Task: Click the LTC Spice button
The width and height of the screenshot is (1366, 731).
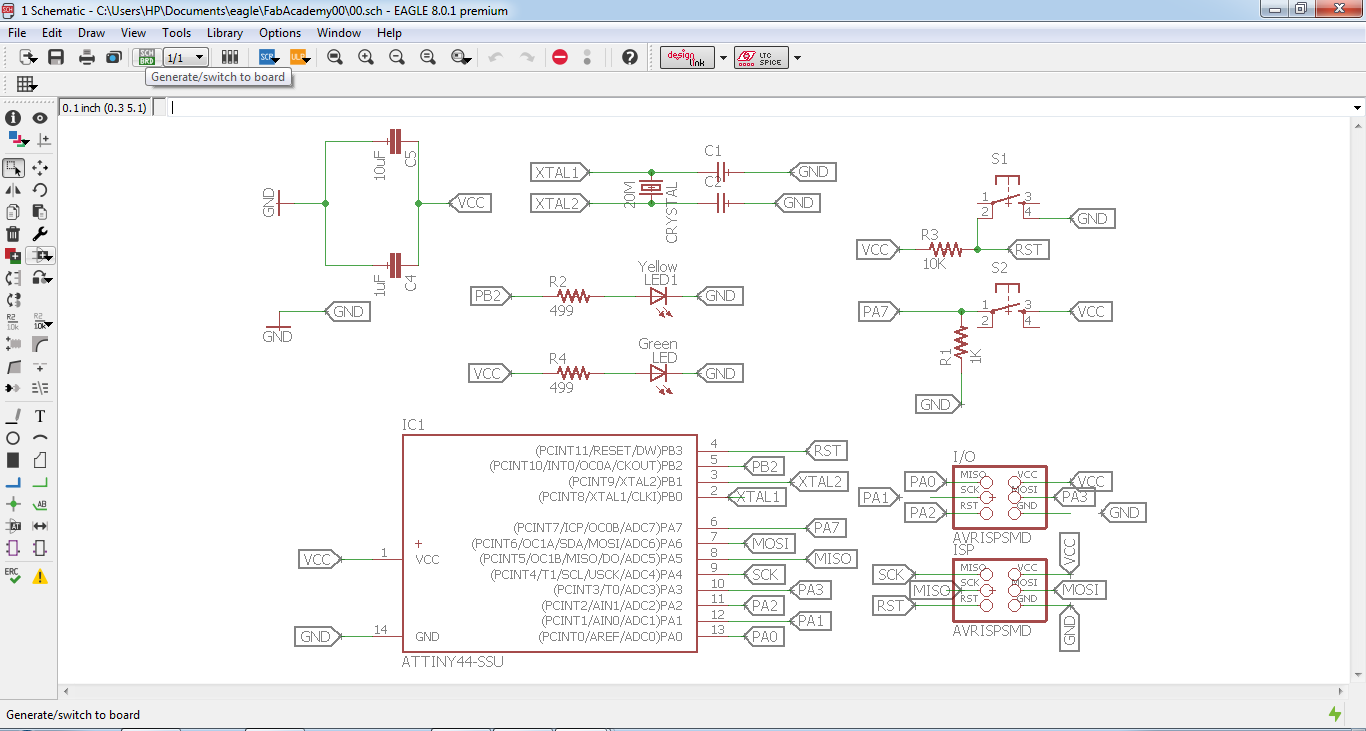Action: pos(761,58)
